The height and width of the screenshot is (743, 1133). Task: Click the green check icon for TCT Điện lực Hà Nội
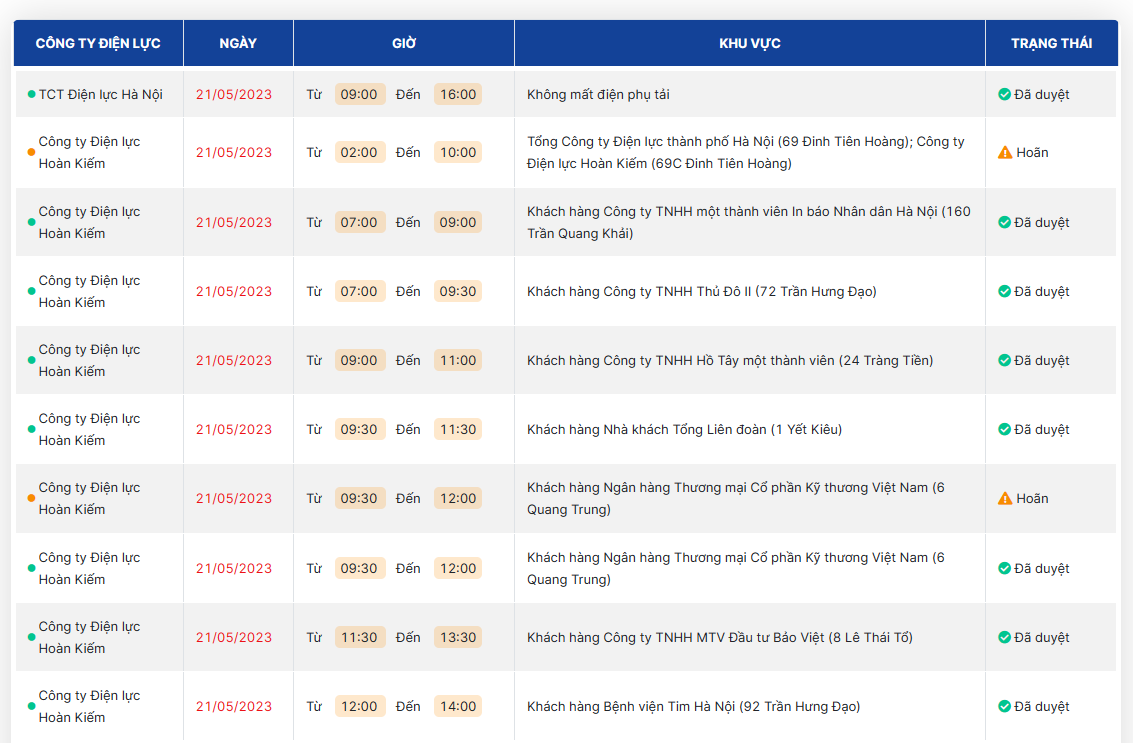point(1004,94)
